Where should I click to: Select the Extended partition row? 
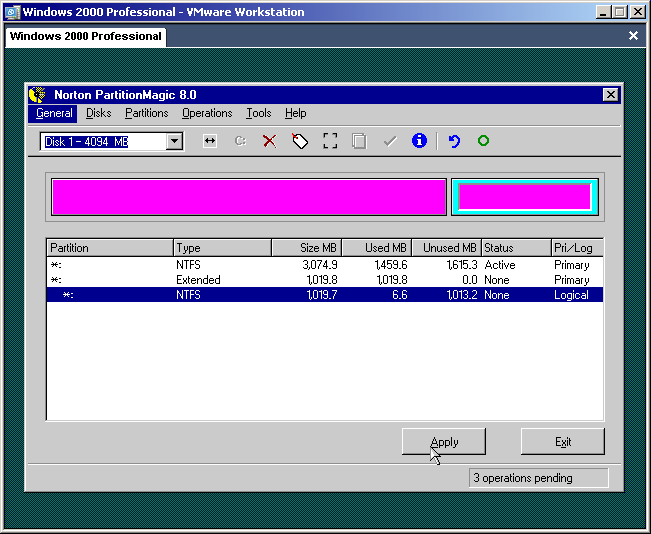click(x=325, y=280)
